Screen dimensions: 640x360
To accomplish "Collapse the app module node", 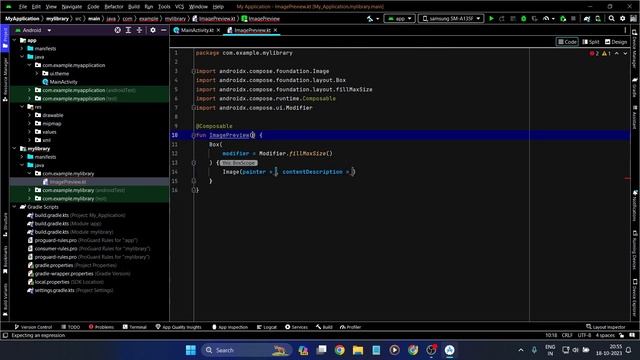I will pyautogui.click(x=15, y=40).
